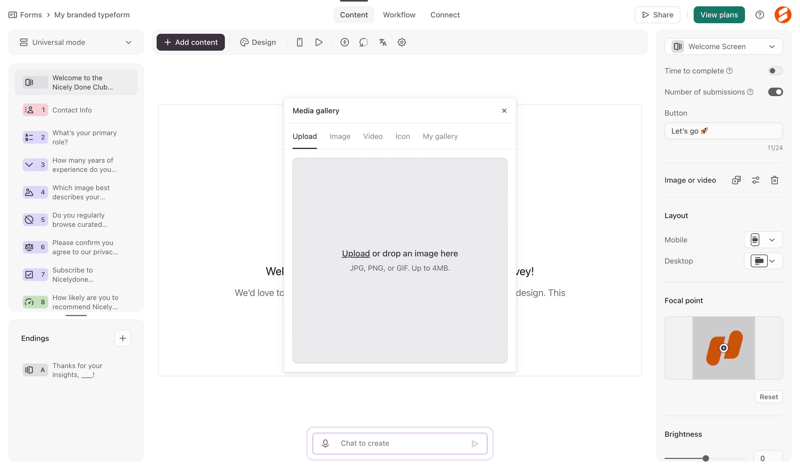Screen dimensions: 800x470
Task: Select ending A Thanks for your insights
Action: pyautogui.click(x=76, y=370)
